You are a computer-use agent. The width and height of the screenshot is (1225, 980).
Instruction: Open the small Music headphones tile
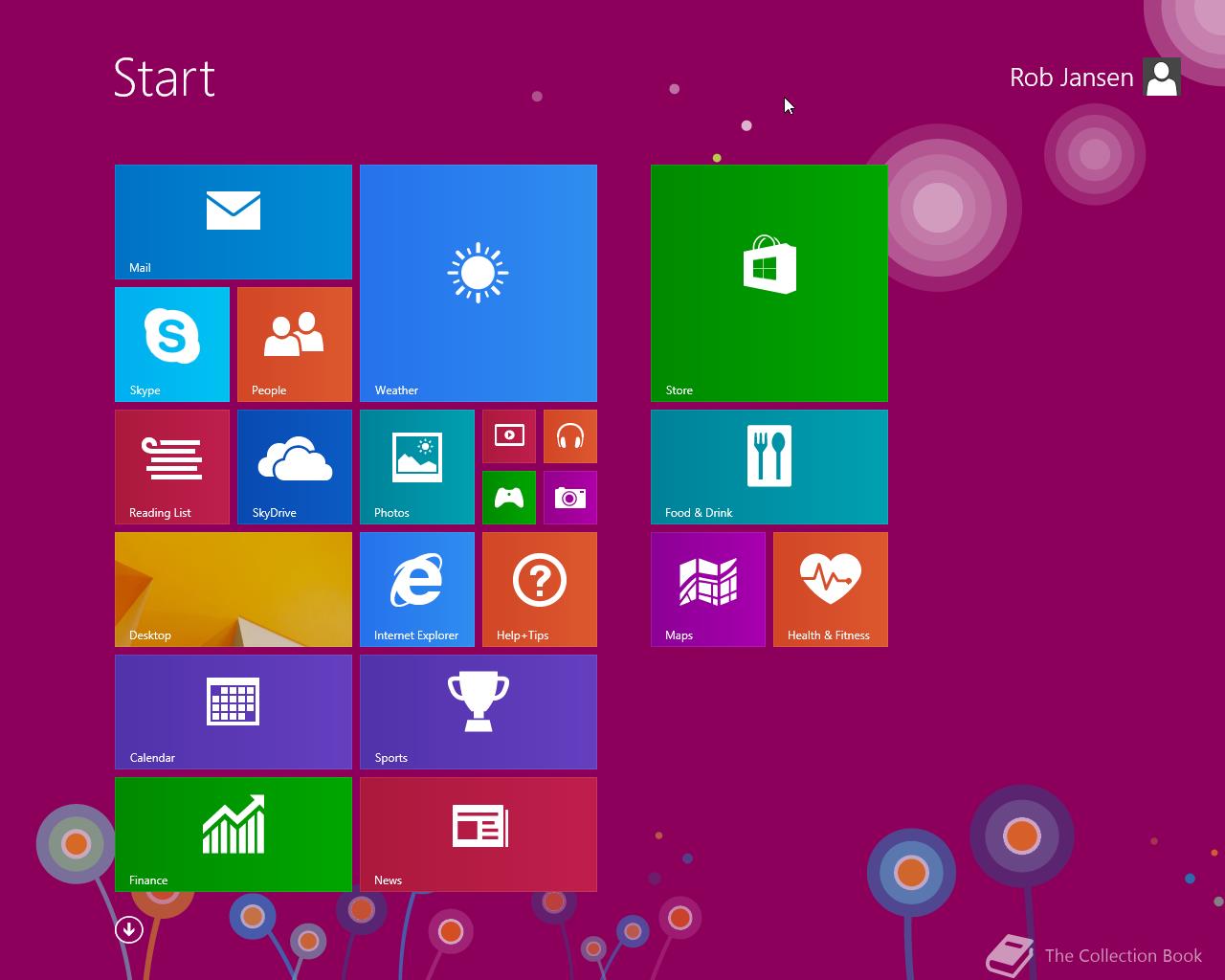point(570,436)
